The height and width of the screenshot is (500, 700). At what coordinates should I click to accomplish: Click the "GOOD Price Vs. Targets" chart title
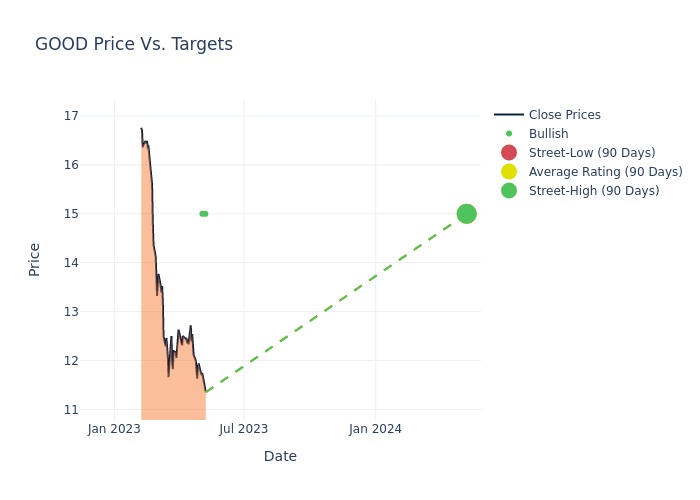pyautogui.click(x=134, y=44)
